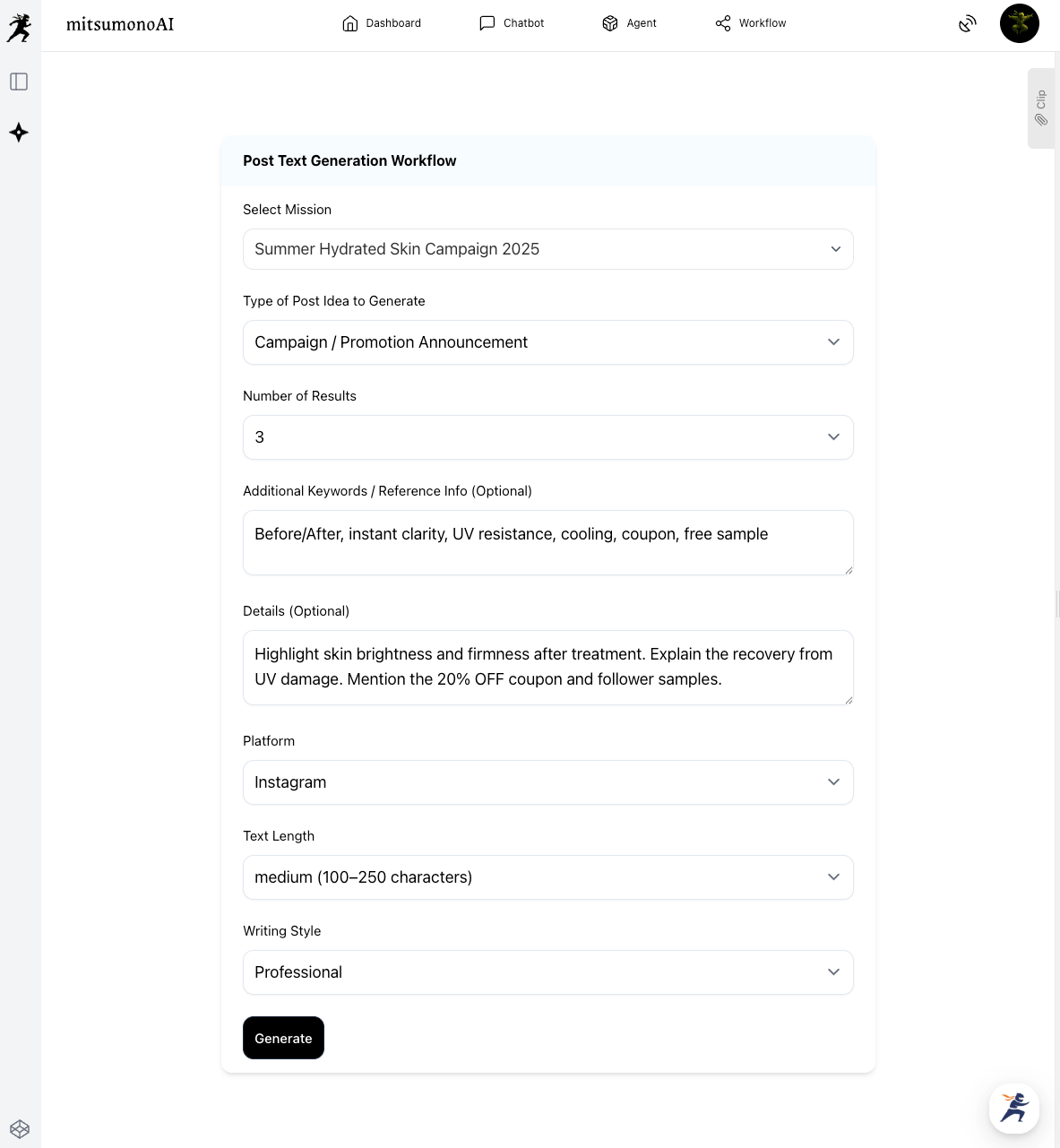Click the satellite broadcast icon in header

click(x=967, y=24)
